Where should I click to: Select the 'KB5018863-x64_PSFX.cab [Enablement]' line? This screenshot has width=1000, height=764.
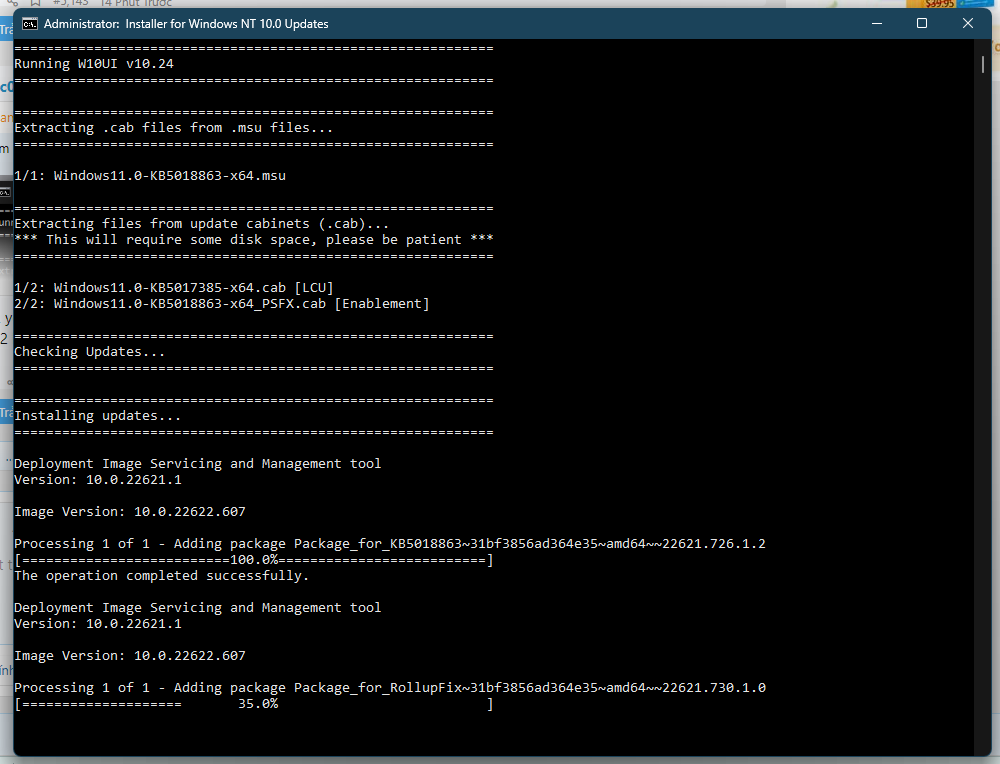pyautogui.click(x=222, y=304)
